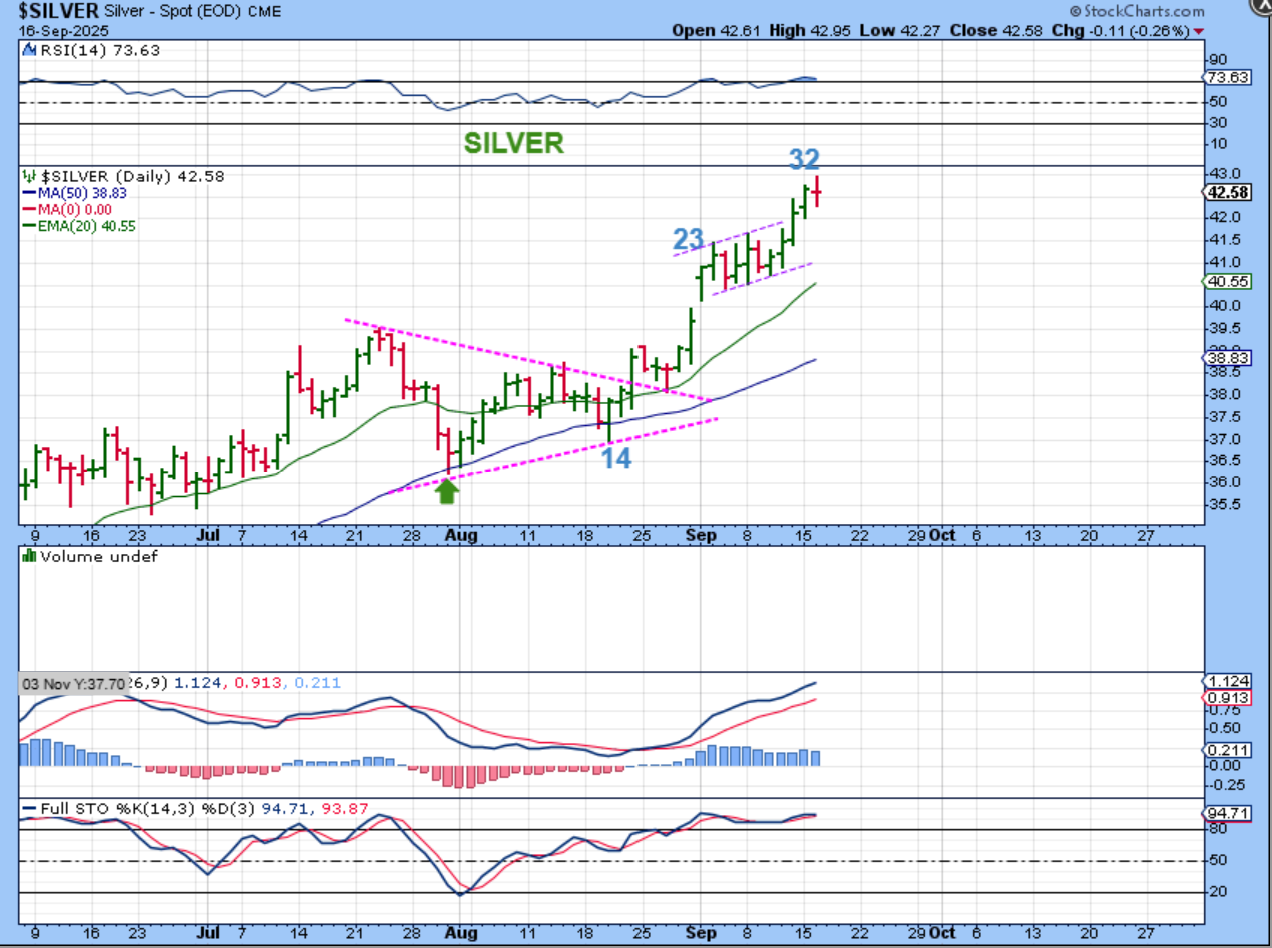The height and width of the screenshot is (948, 1272).
Task: Click the green up-arrow marker near August
Action: coord(447,490)
